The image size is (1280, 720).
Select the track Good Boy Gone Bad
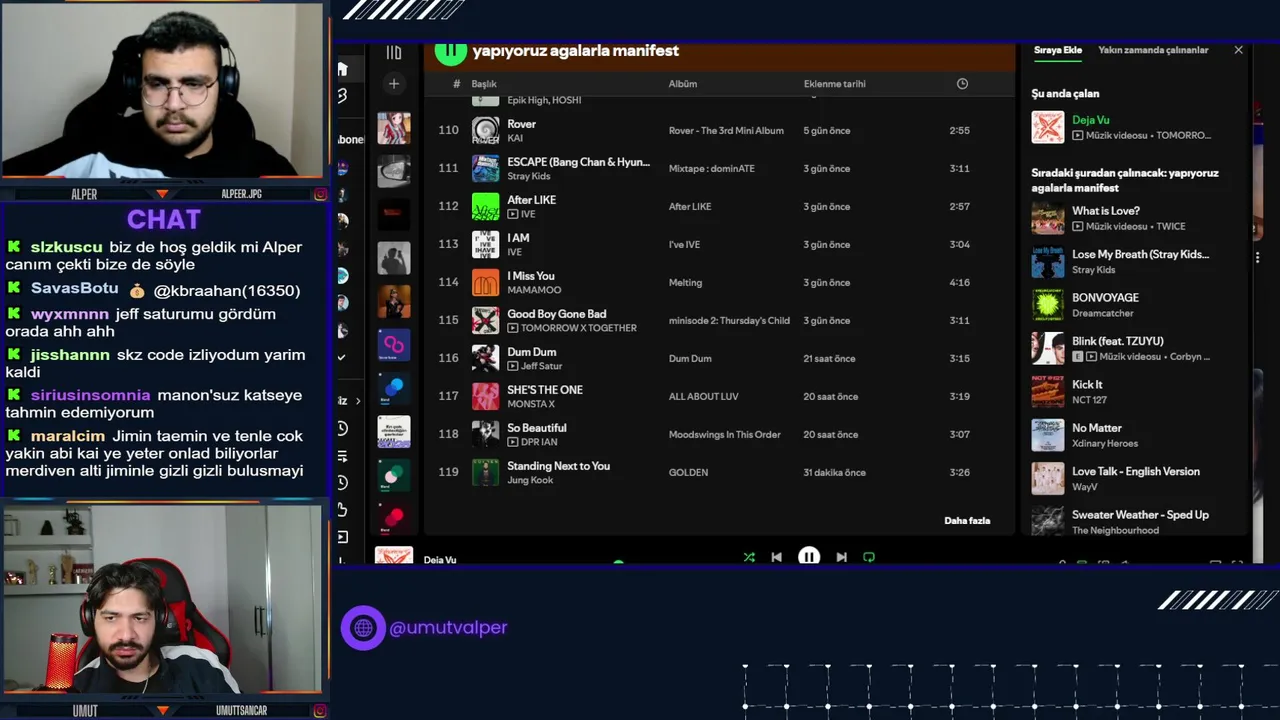(x=556, y=314)
